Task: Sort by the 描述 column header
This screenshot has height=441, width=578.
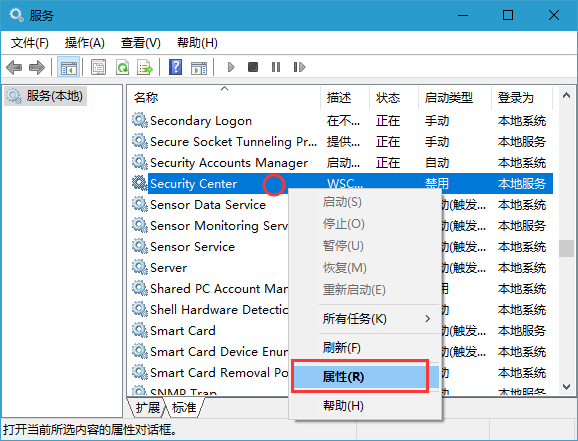Action: [x=345, y=98]
